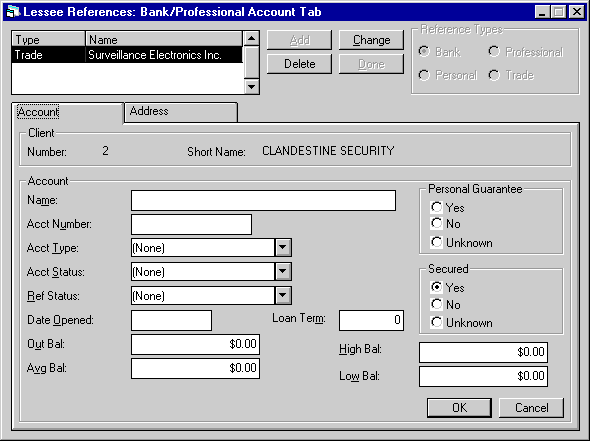Click the list scroll up arrow
590x441 pixels.
pyautogui.click(x=251, y=39)
